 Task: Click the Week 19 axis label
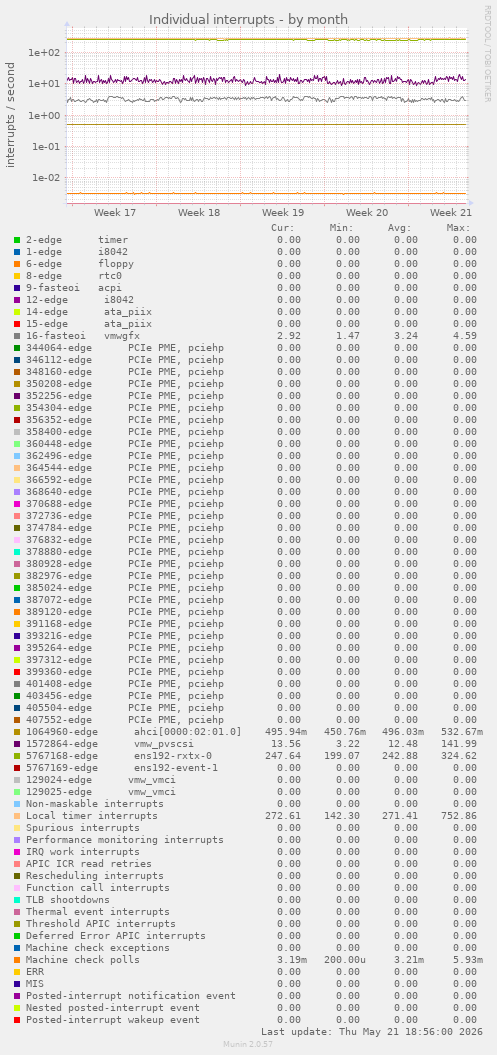pyautogui.click(x=283, y=213)
